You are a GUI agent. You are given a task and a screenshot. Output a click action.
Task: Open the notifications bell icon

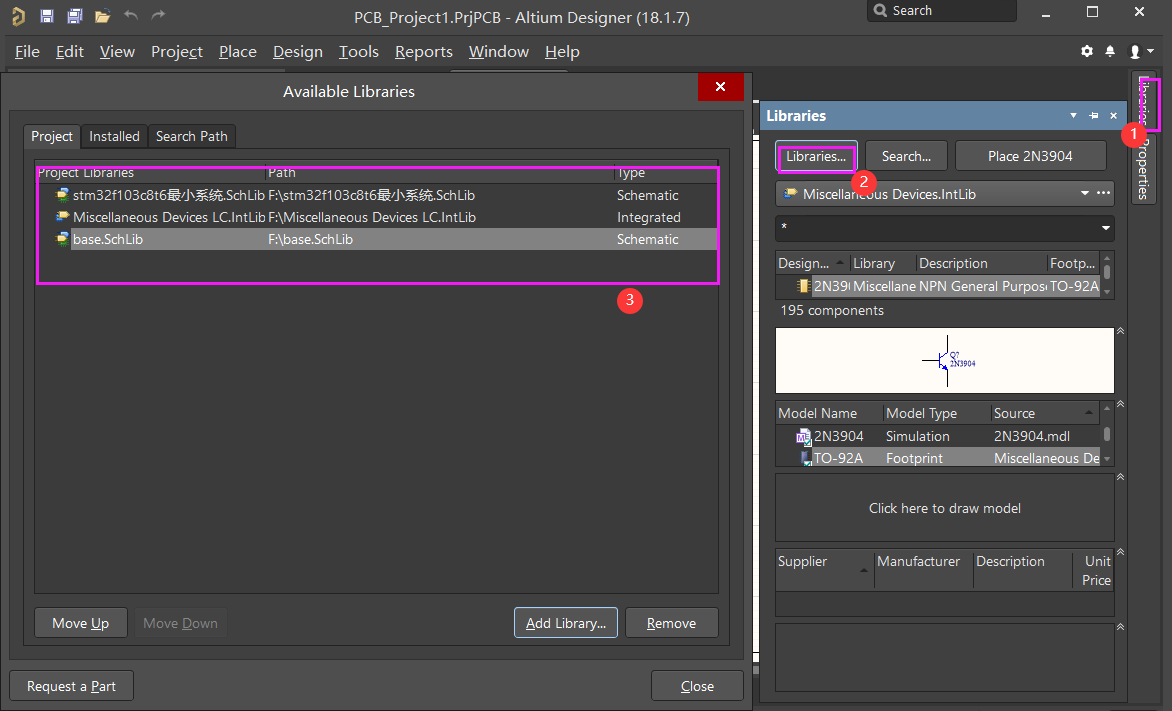(x=1110, y=51)
